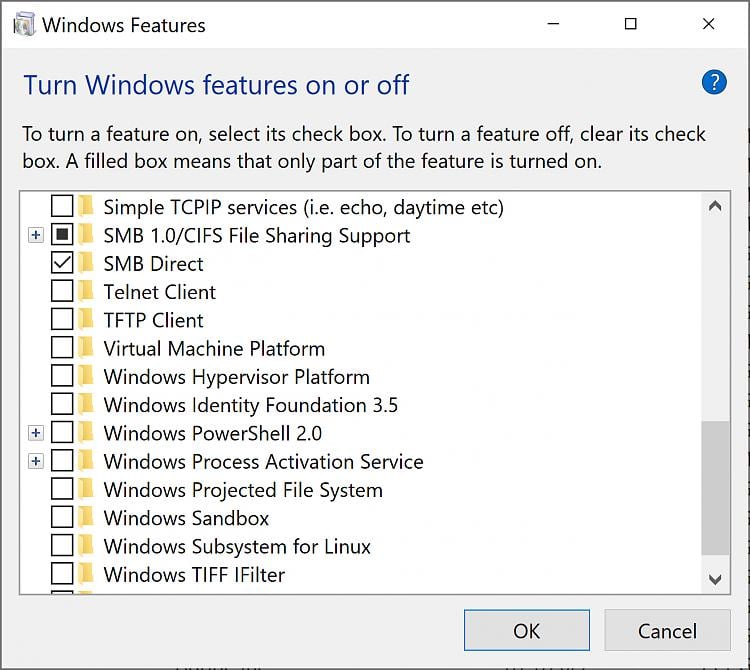Uncheck the SMB Direct checkbox

tap(62, 264)
